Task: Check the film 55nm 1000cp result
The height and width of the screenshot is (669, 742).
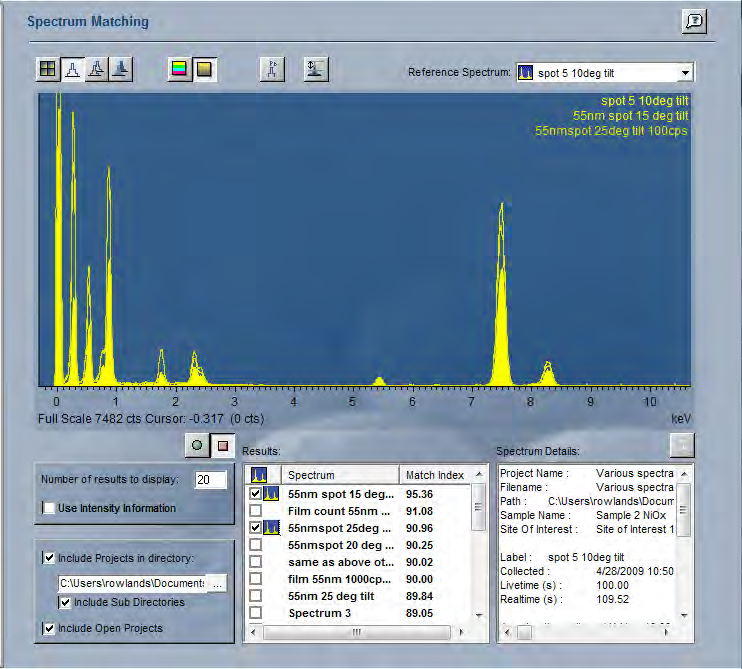Action: click(x=256, y=579)
